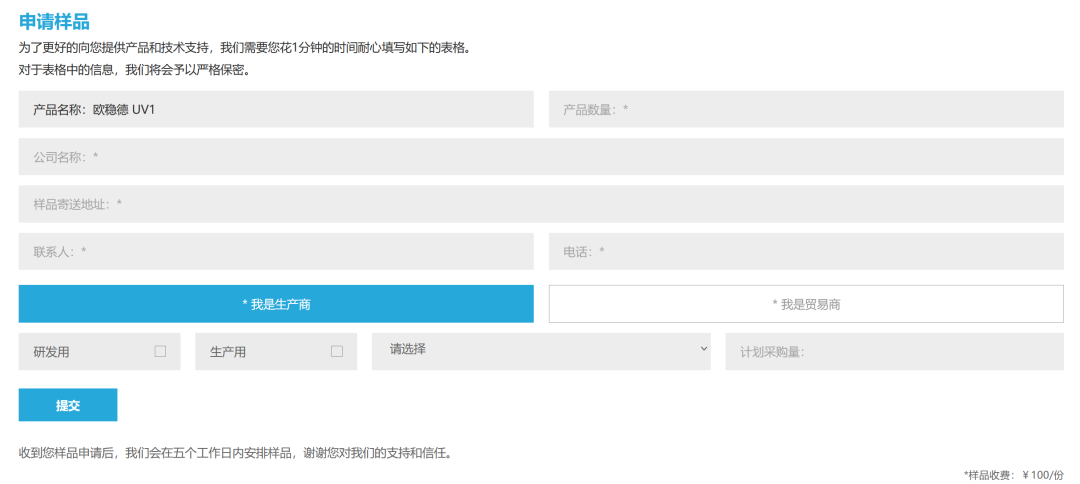Focus the 电话 input field
The image size is (1080, 484).
pyautogui.click(x=805, y=252)
